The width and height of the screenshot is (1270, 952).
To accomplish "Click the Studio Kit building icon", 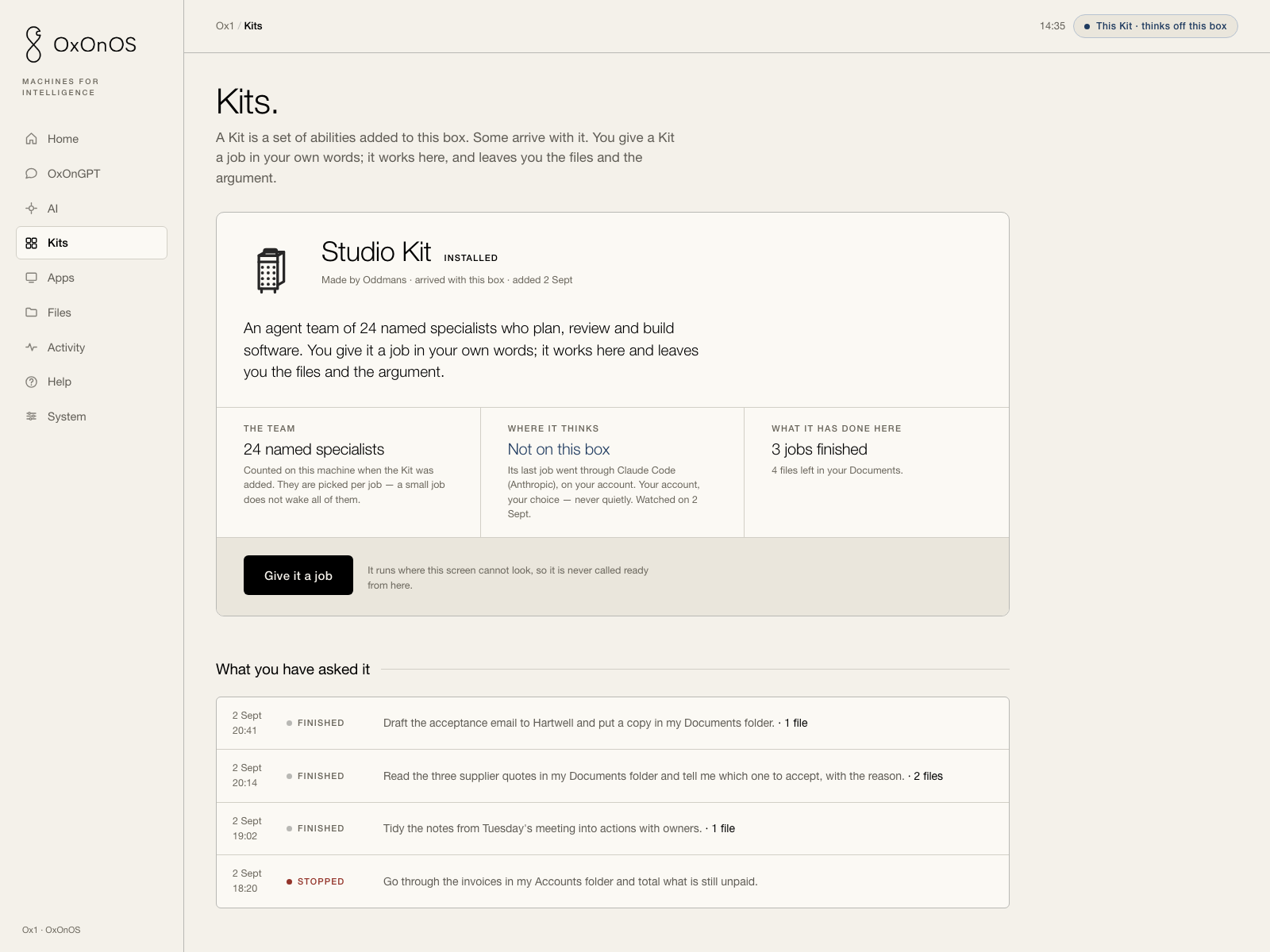I will point(271,271).
